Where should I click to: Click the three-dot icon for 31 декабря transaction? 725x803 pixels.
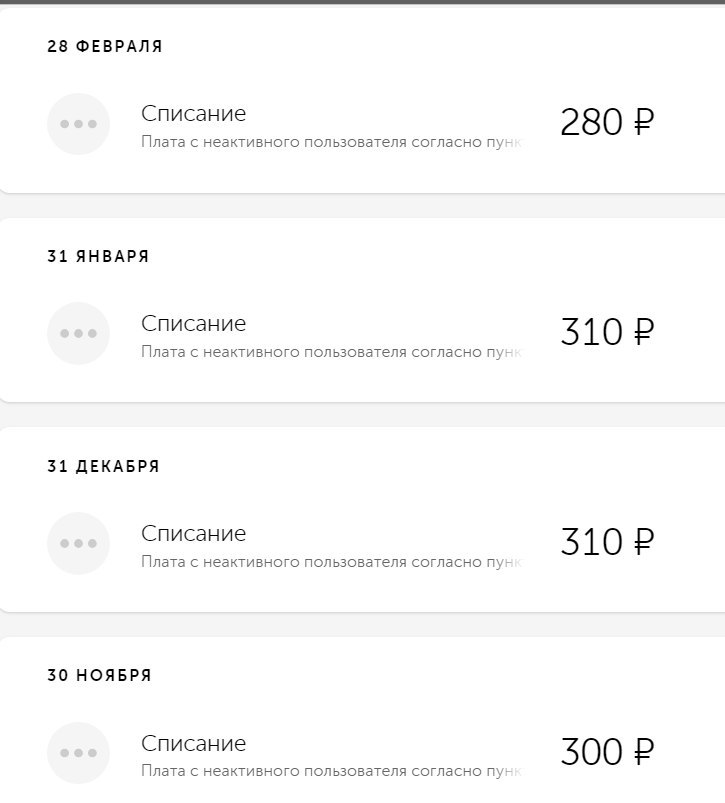point(78,543)
